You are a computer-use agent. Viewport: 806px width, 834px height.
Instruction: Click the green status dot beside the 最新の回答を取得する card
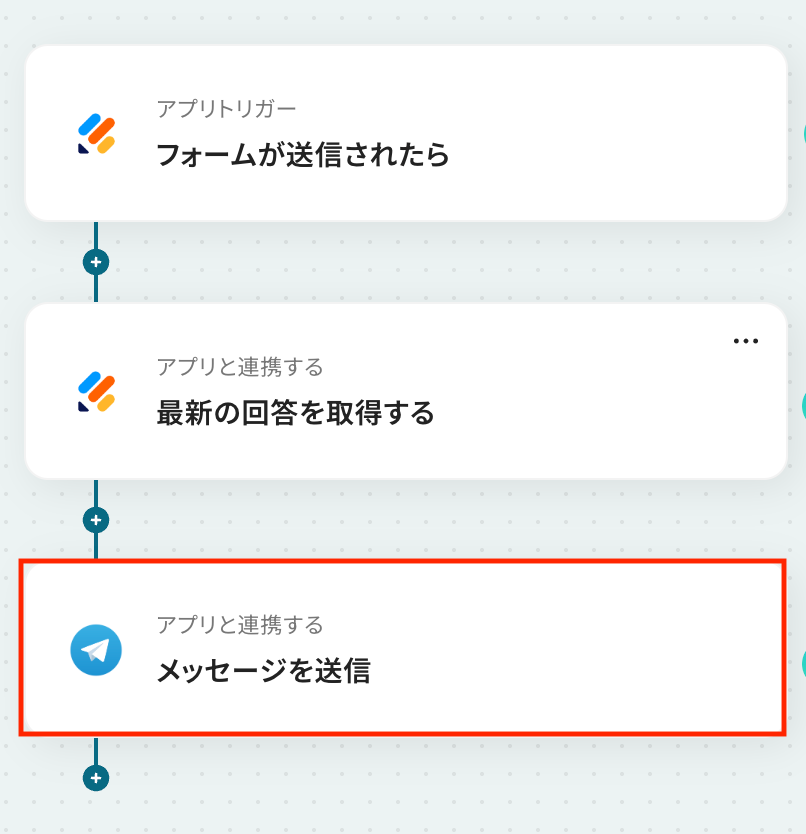[x=802, y=405]
